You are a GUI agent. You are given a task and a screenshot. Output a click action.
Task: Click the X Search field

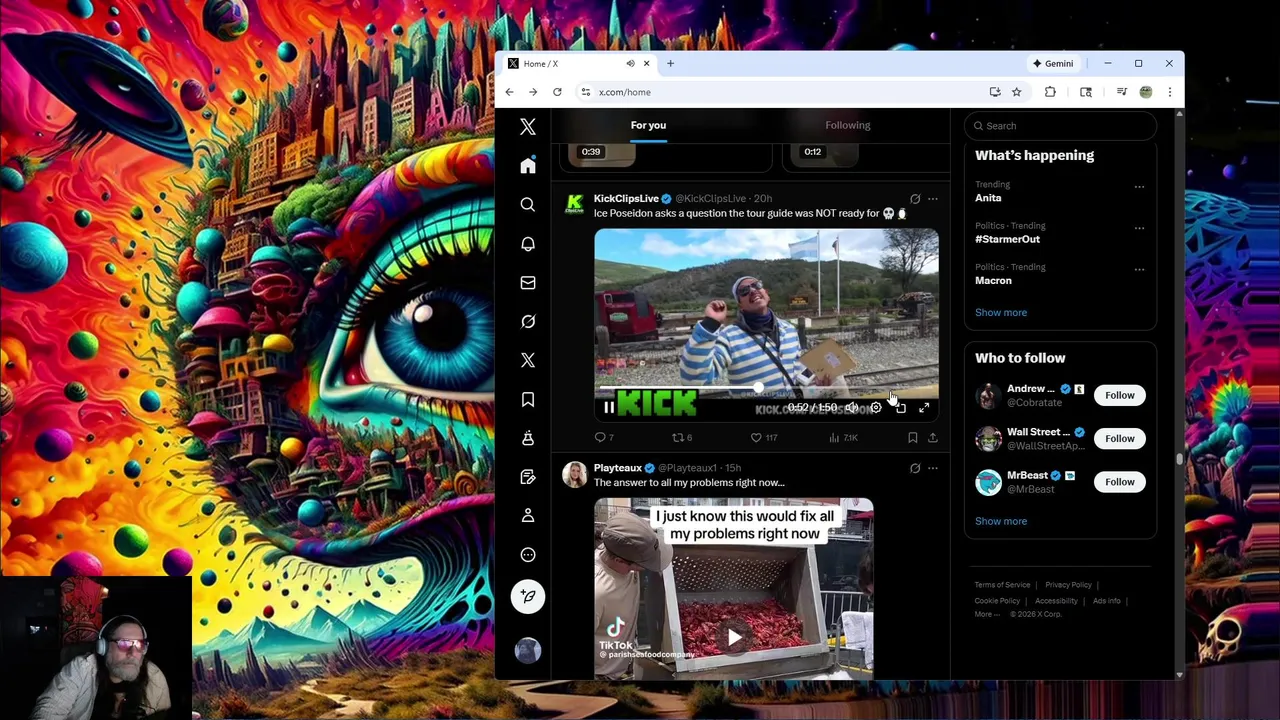pyautogui.click(x=1061, y=126)
